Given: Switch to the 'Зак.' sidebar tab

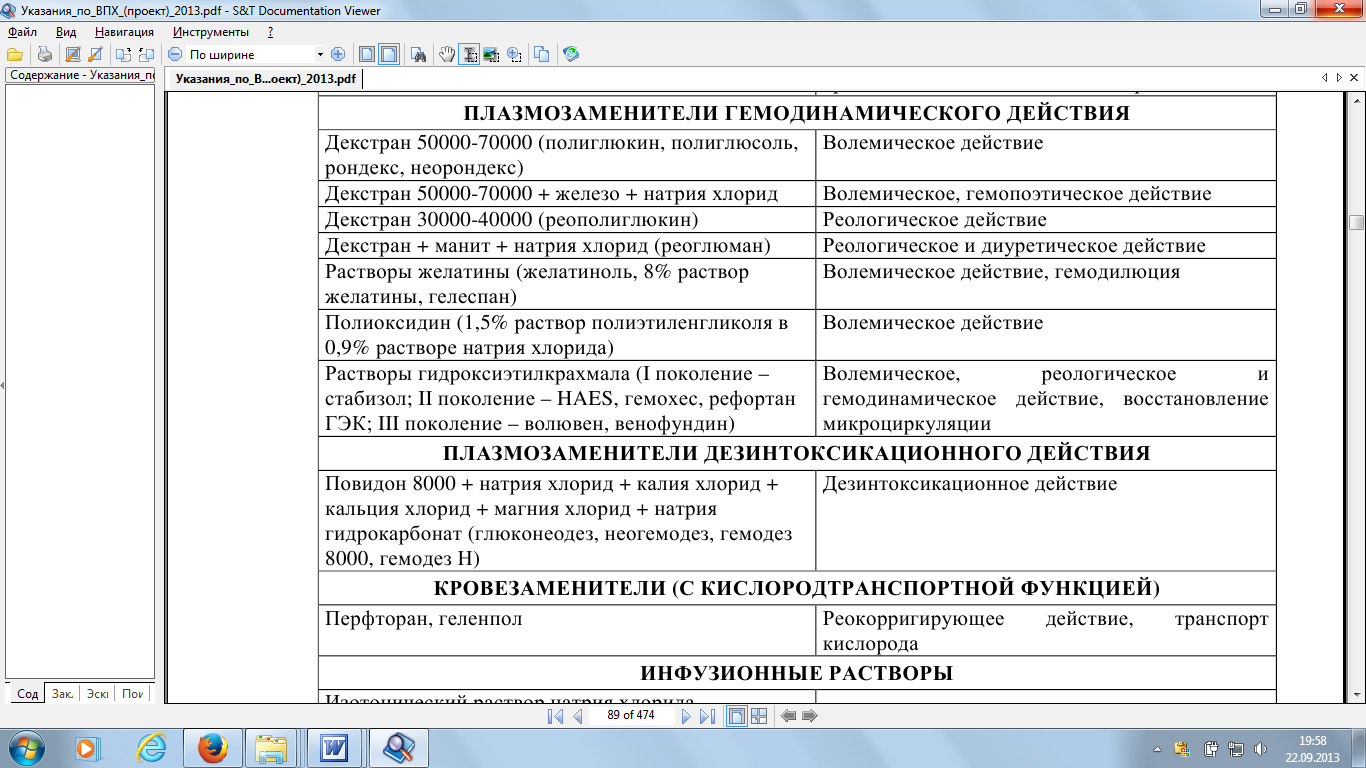Looking at the screenshot, I should (63, 693).
